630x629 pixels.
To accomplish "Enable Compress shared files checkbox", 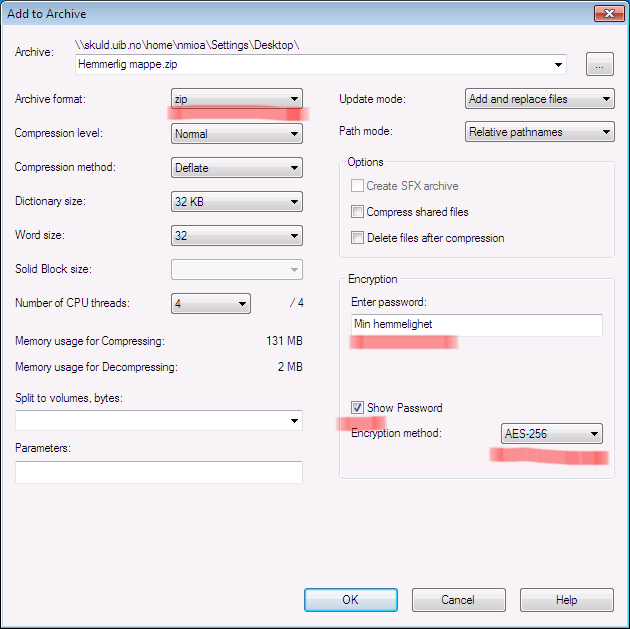I will click(x=357, y=212).
